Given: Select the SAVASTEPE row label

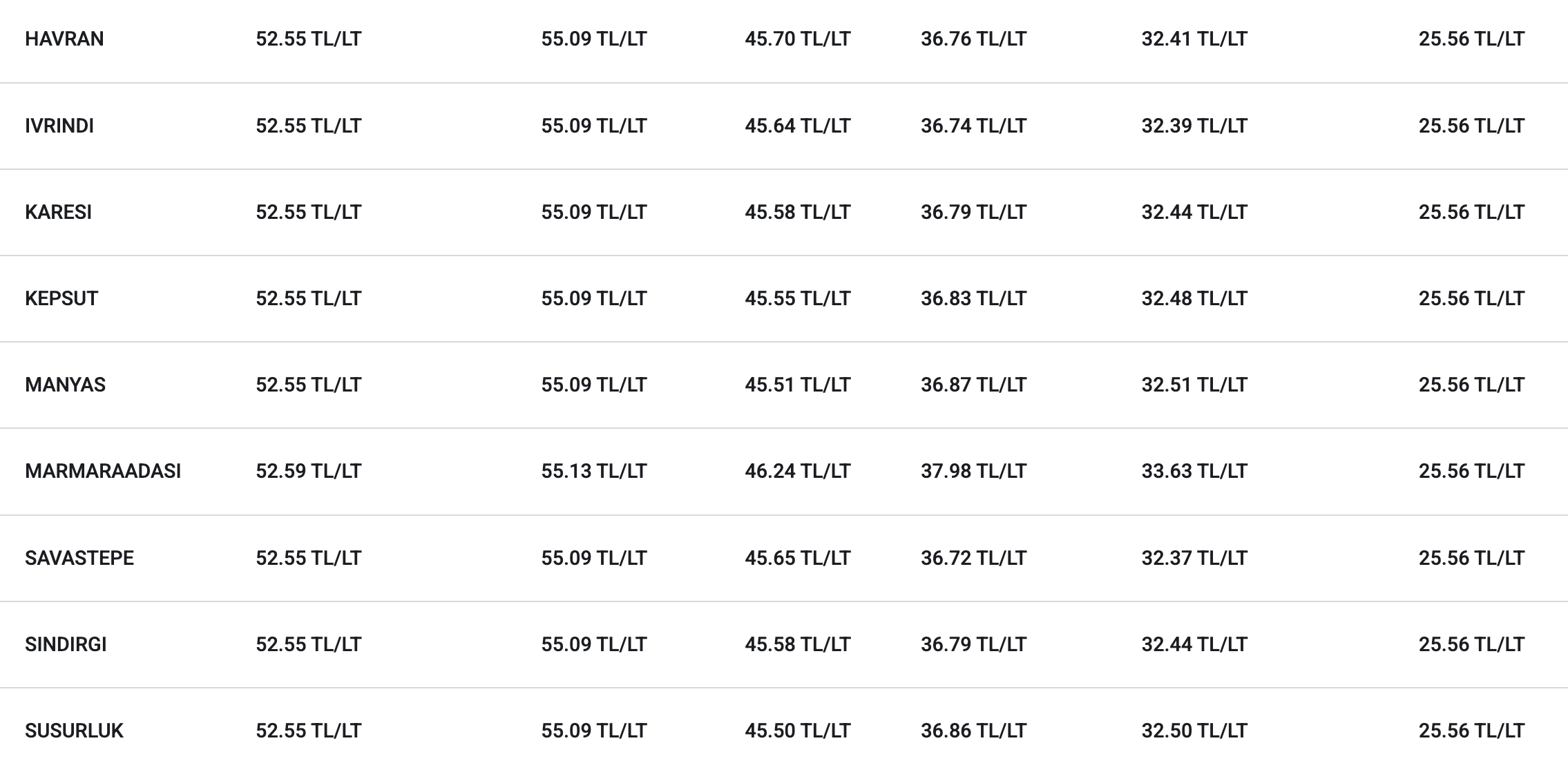Looking at the screenshot, I should [x=79, y=558].
